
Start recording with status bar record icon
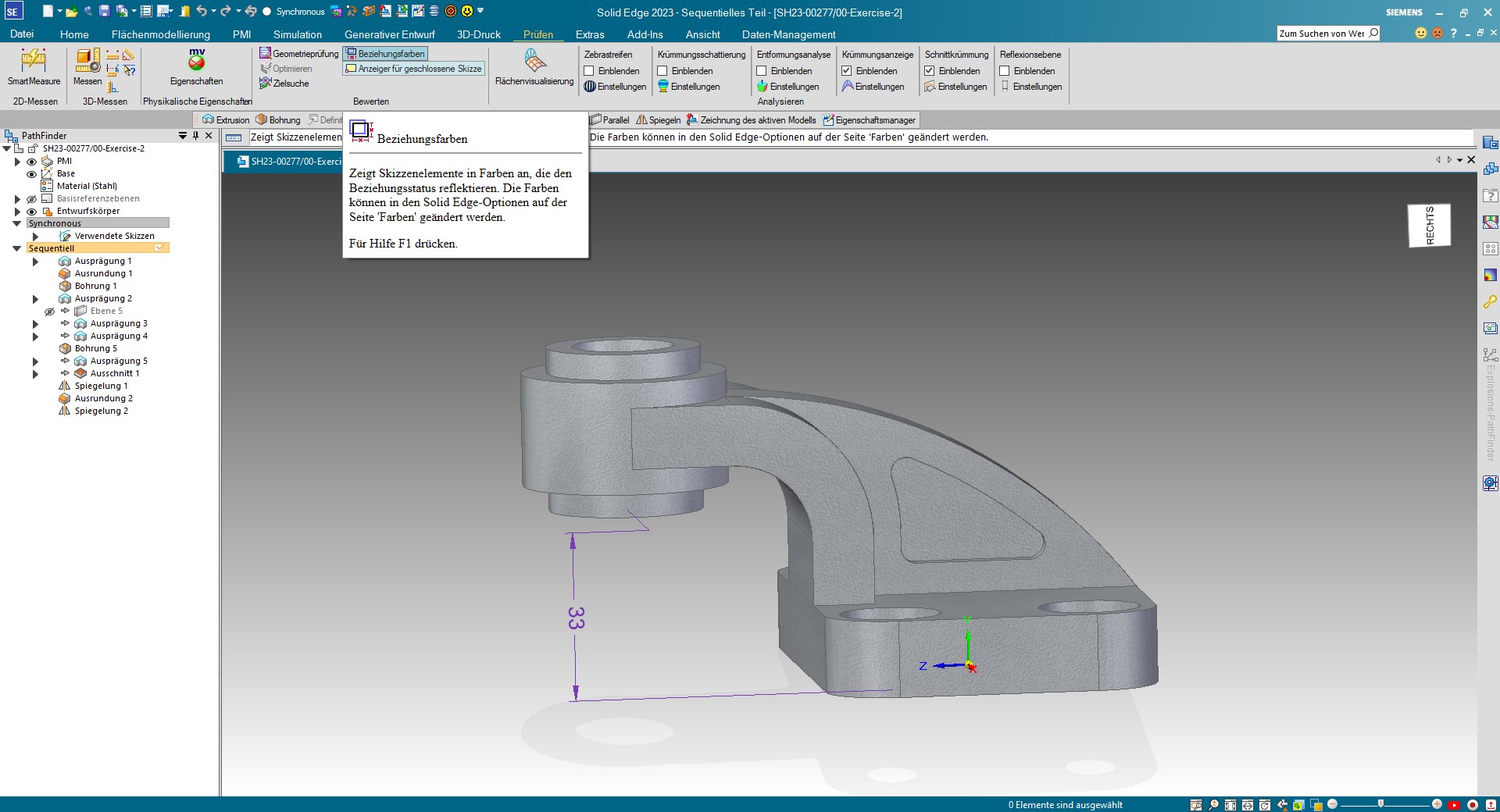coord(1473,805)
